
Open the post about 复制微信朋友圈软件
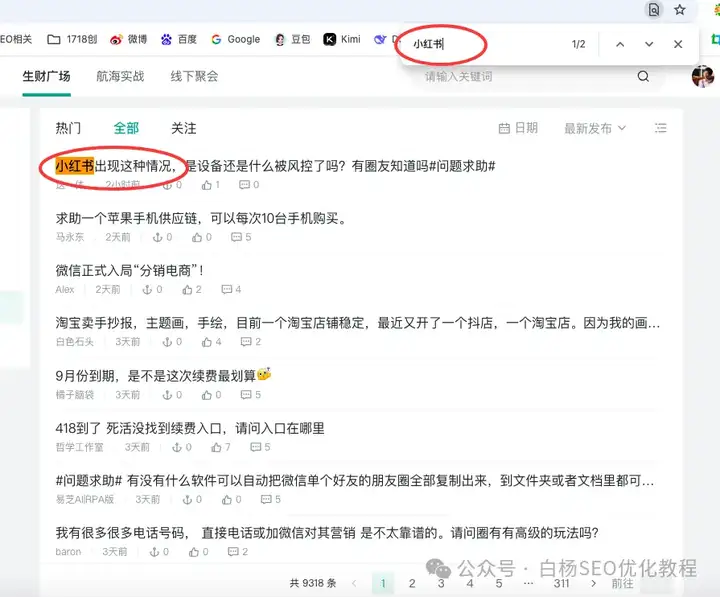355,481
